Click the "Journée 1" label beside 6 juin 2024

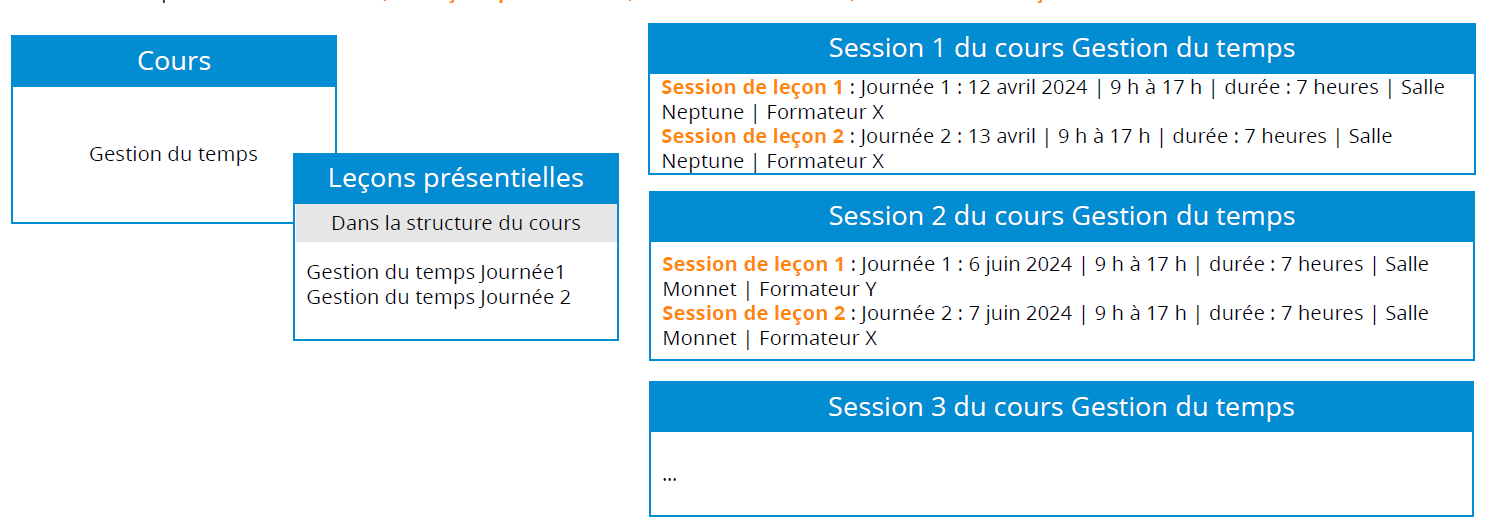point(902,264)
